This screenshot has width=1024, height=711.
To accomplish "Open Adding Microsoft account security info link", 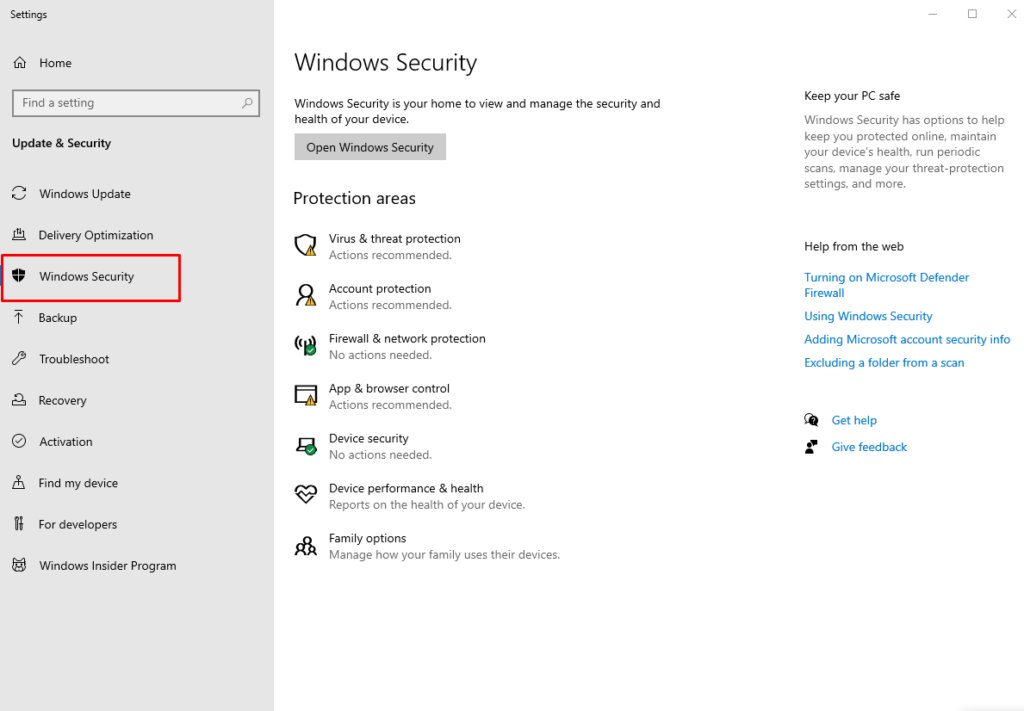I will (x=906, y=340).
